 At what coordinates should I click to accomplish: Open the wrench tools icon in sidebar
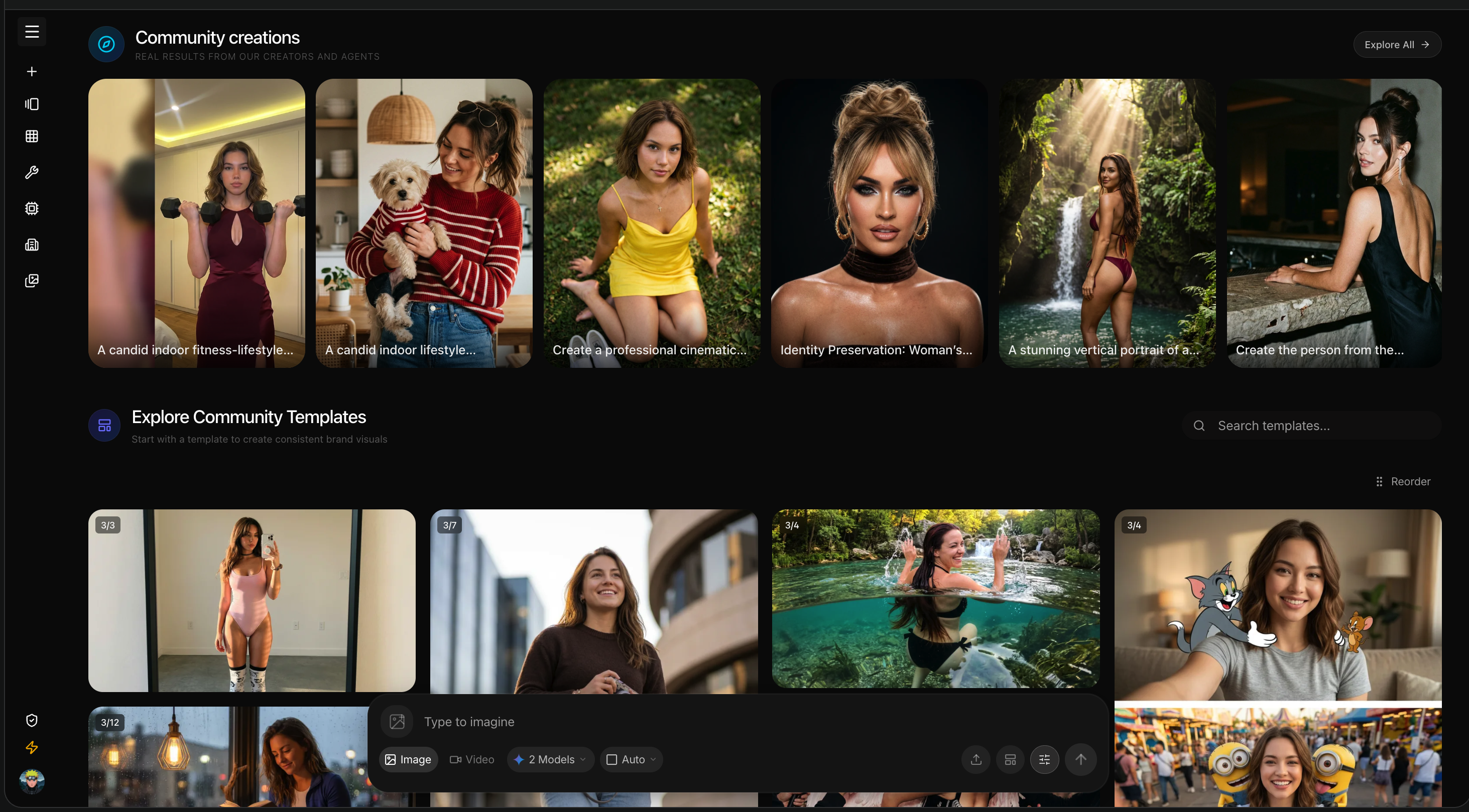point(32,172)
